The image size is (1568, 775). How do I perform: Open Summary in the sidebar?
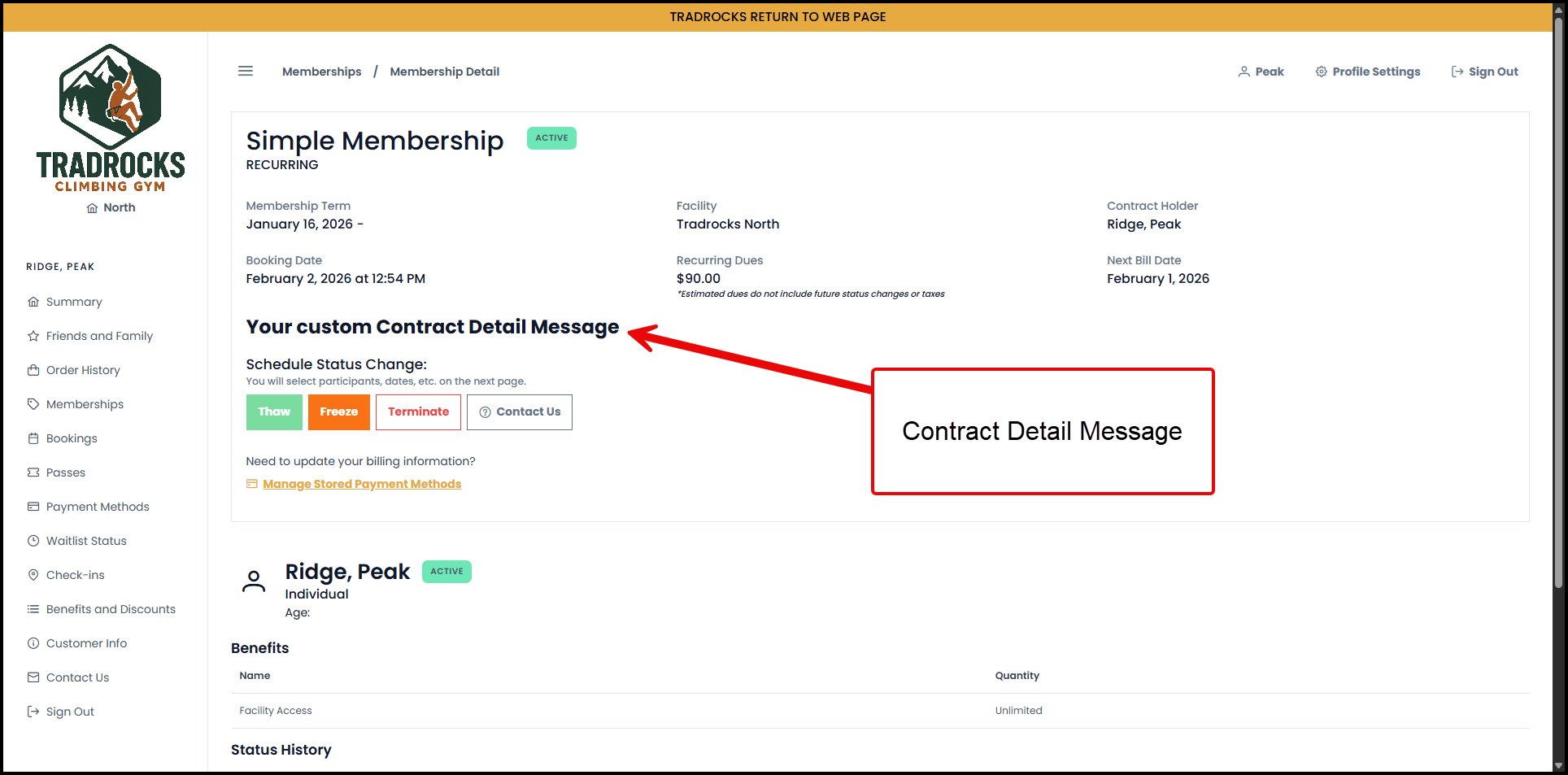[x=73, y=302]
